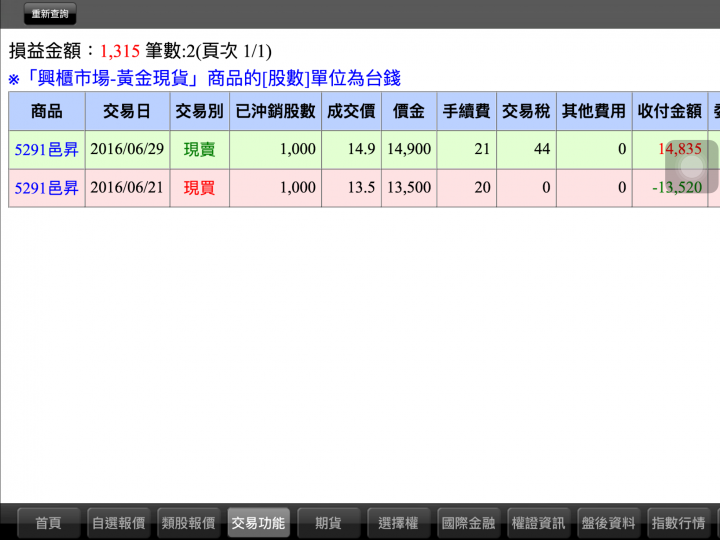
Task: Select amount cell 14,900
Action: point(409,149)
